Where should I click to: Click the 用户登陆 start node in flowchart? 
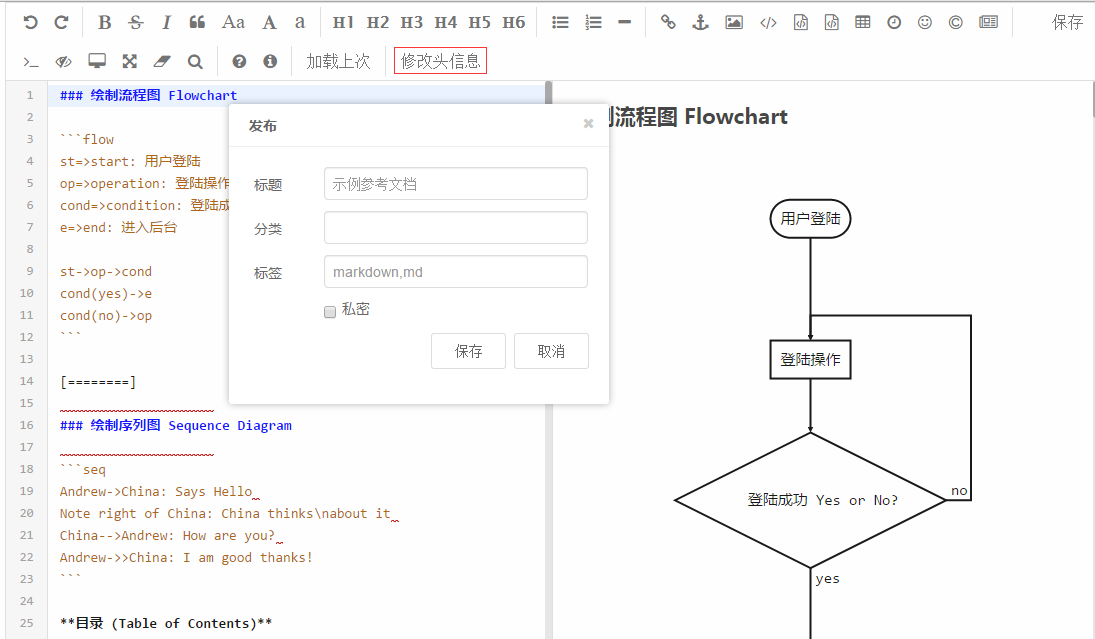pos(810,219)
